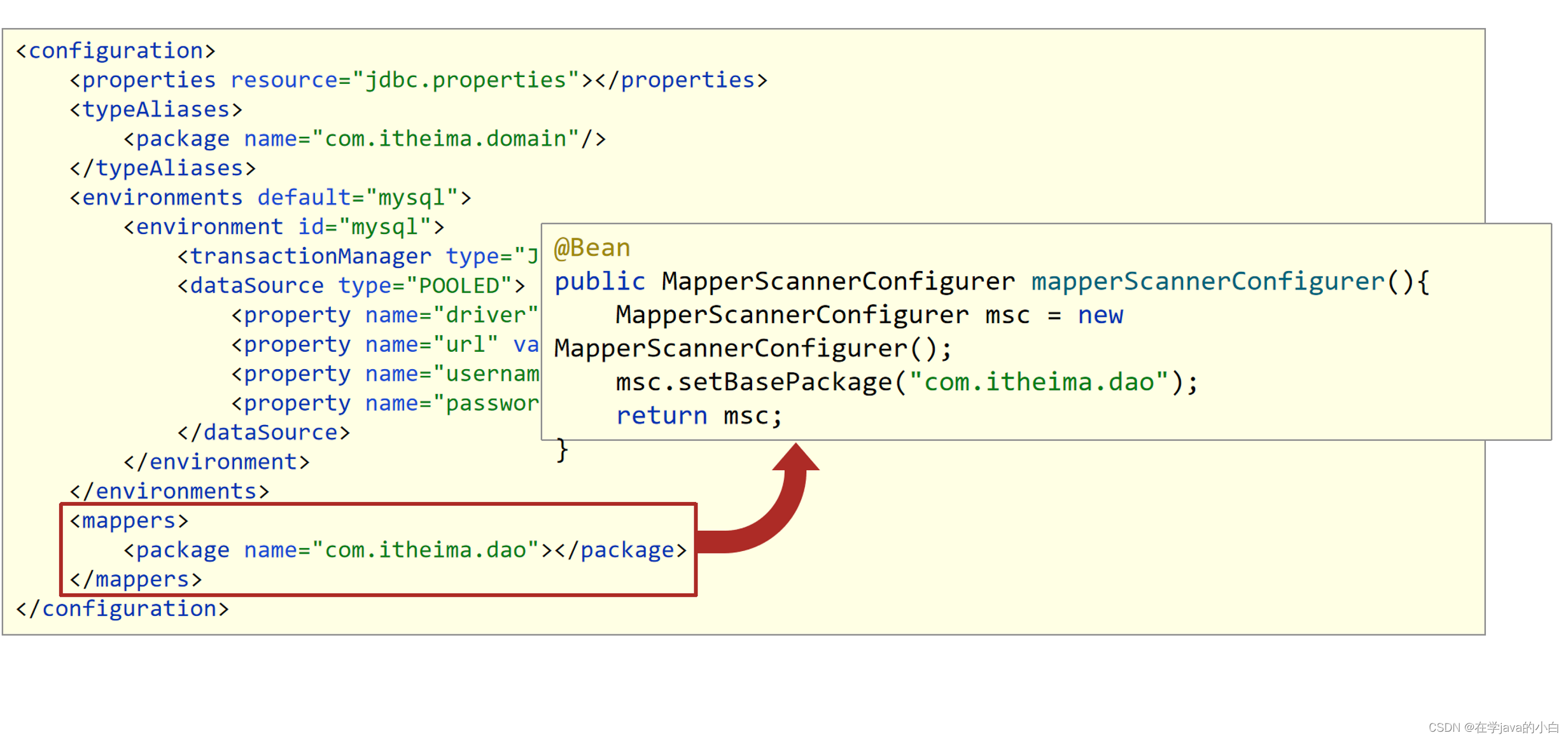Click the opening configuration tag
Image resolution: width=1568 pixels, height=740 pixels.
116,51
